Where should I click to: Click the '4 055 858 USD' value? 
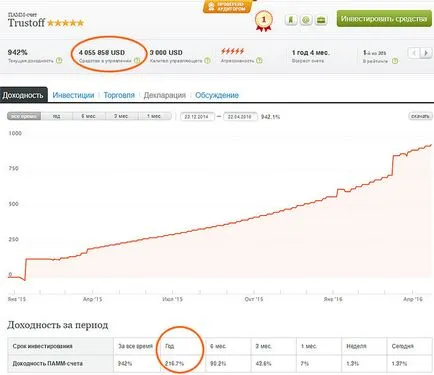point(102,52)
